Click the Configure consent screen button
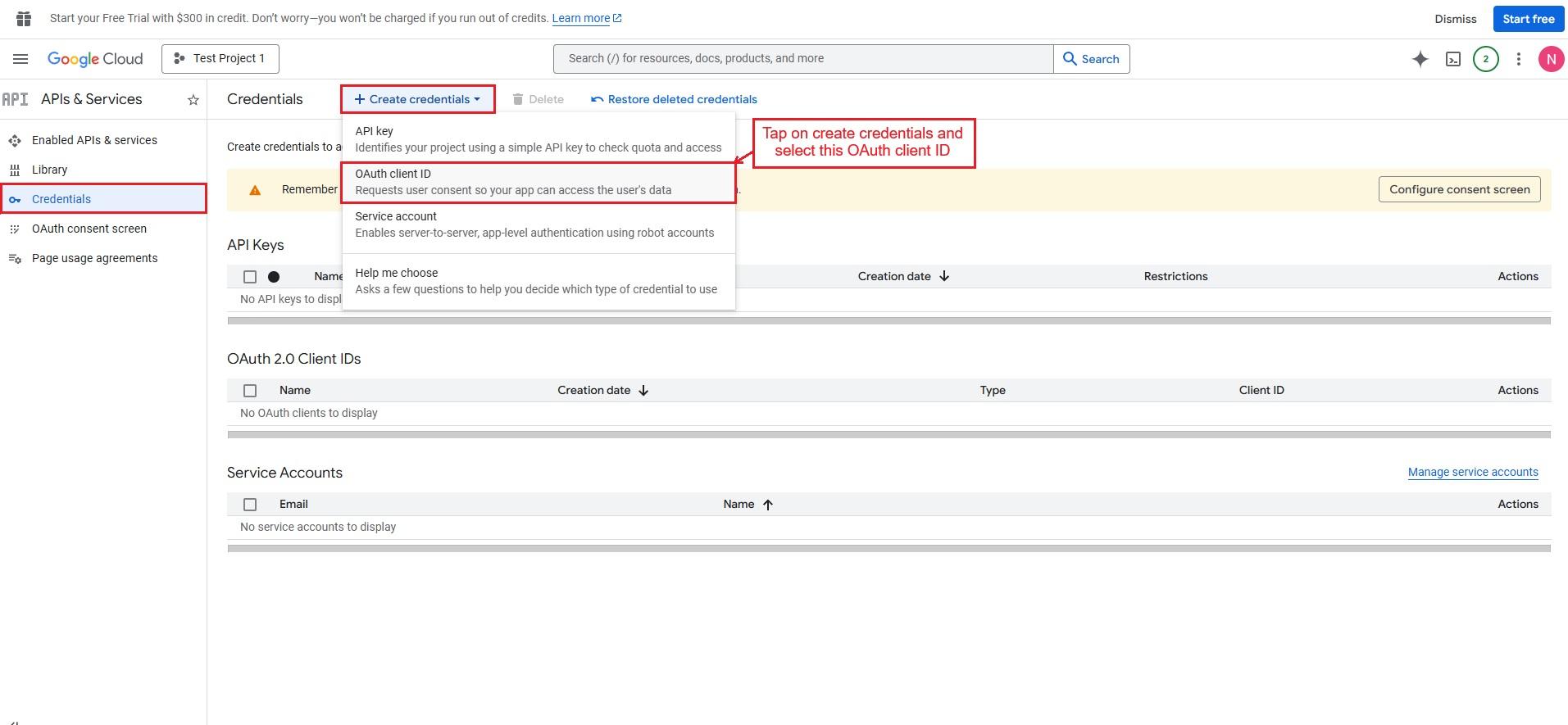The image size is (1568, 725). coord(1459,189)
